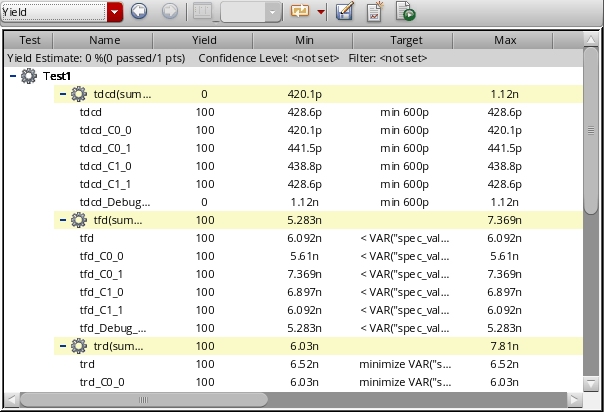Click the save results disk icon
Screen dimensions: 604x412
(x=345, y=12)
